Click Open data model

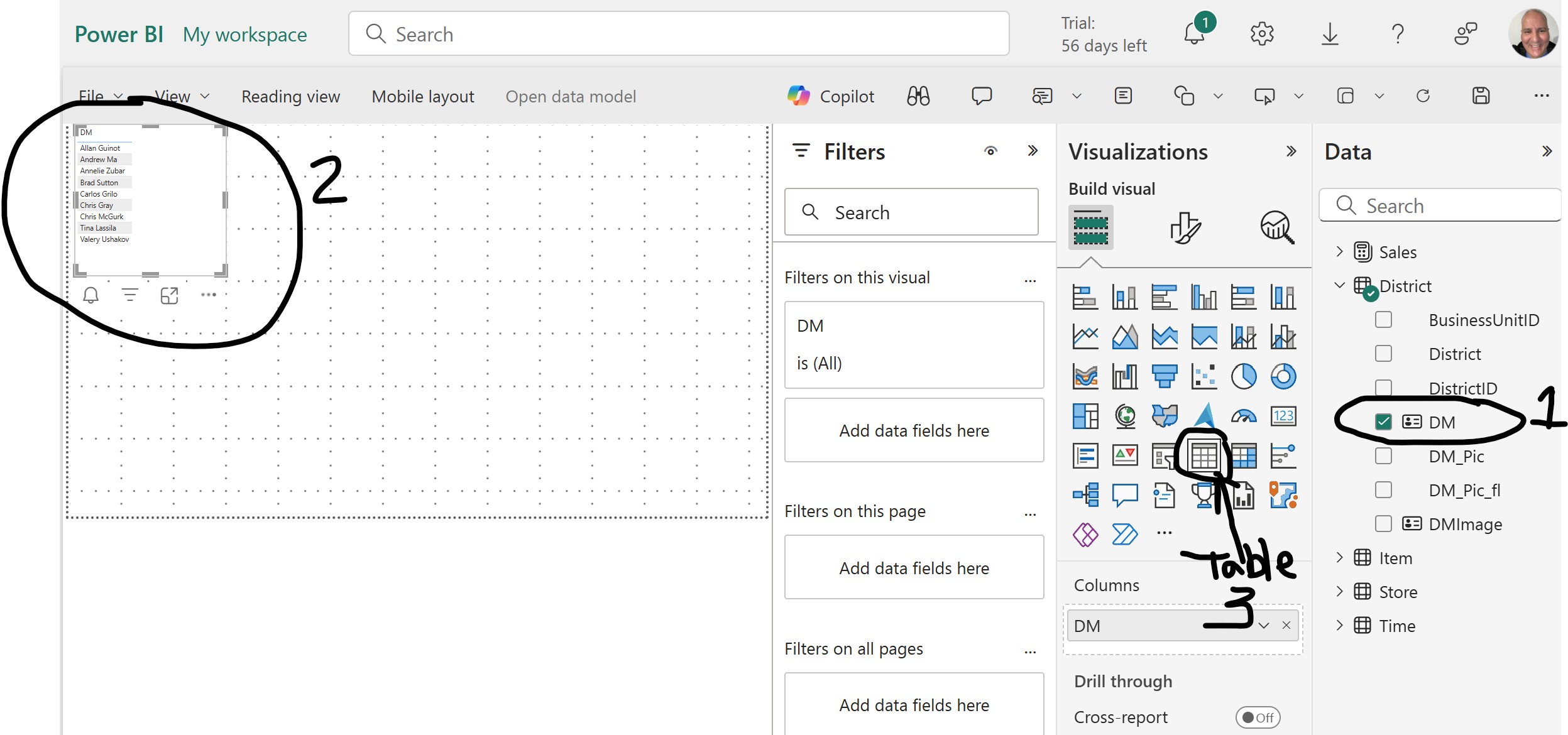point(571,96)
